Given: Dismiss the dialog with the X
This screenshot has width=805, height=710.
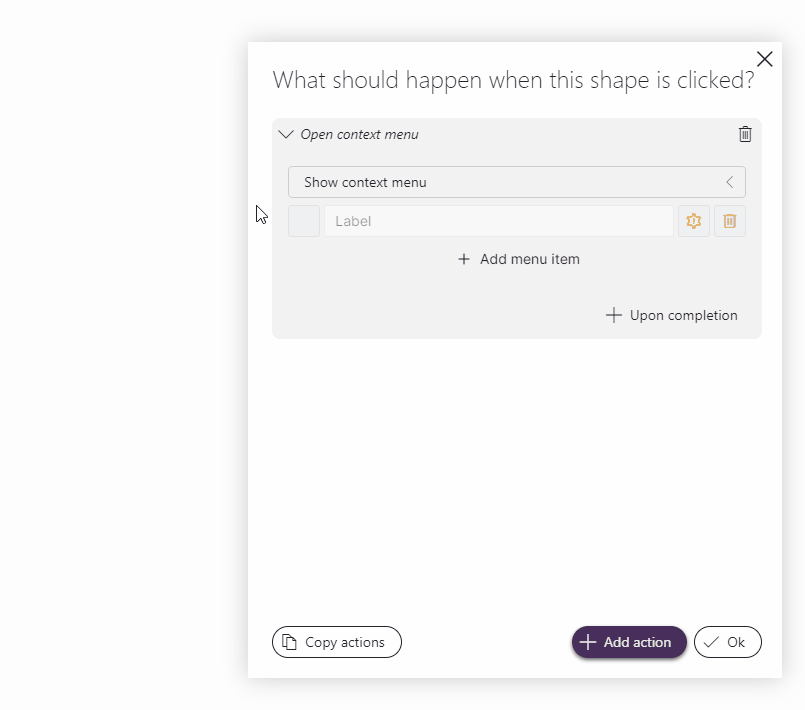Looking at the screenshot, I should pyautogui.click(x=764, y=59).
